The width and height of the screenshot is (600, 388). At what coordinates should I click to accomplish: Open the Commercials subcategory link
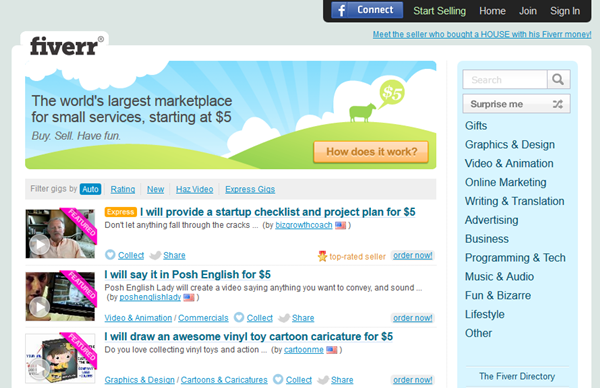203,318
